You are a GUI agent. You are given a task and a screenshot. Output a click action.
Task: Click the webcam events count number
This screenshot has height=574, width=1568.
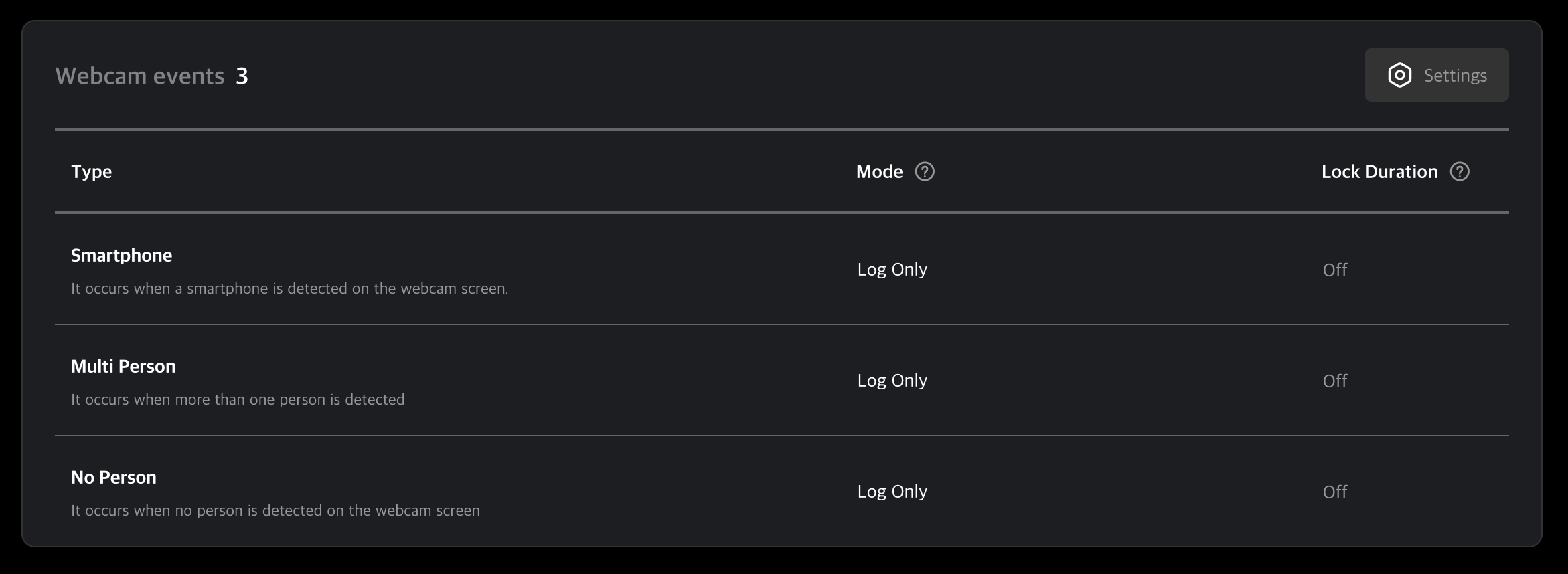click(x=242, y=76)
